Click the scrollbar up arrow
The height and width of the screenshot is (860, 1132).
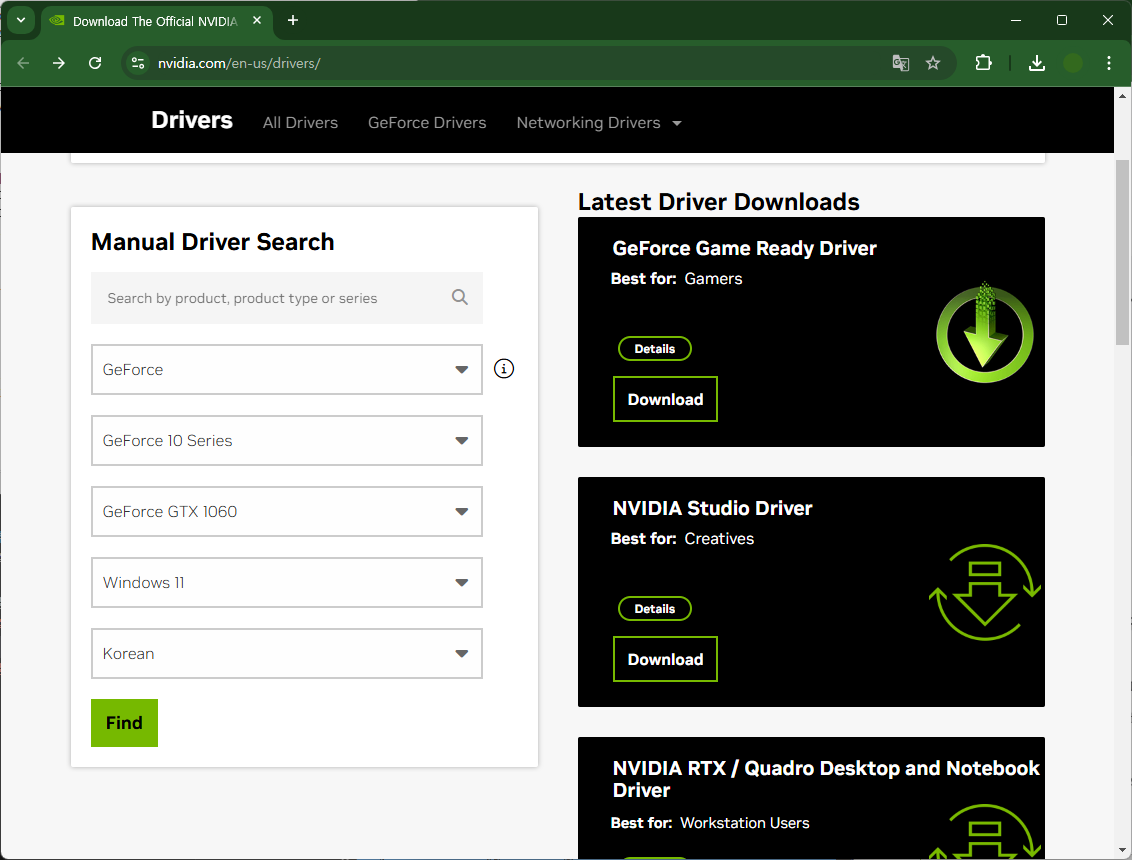pyautogui.click(x=1122, y=95)
